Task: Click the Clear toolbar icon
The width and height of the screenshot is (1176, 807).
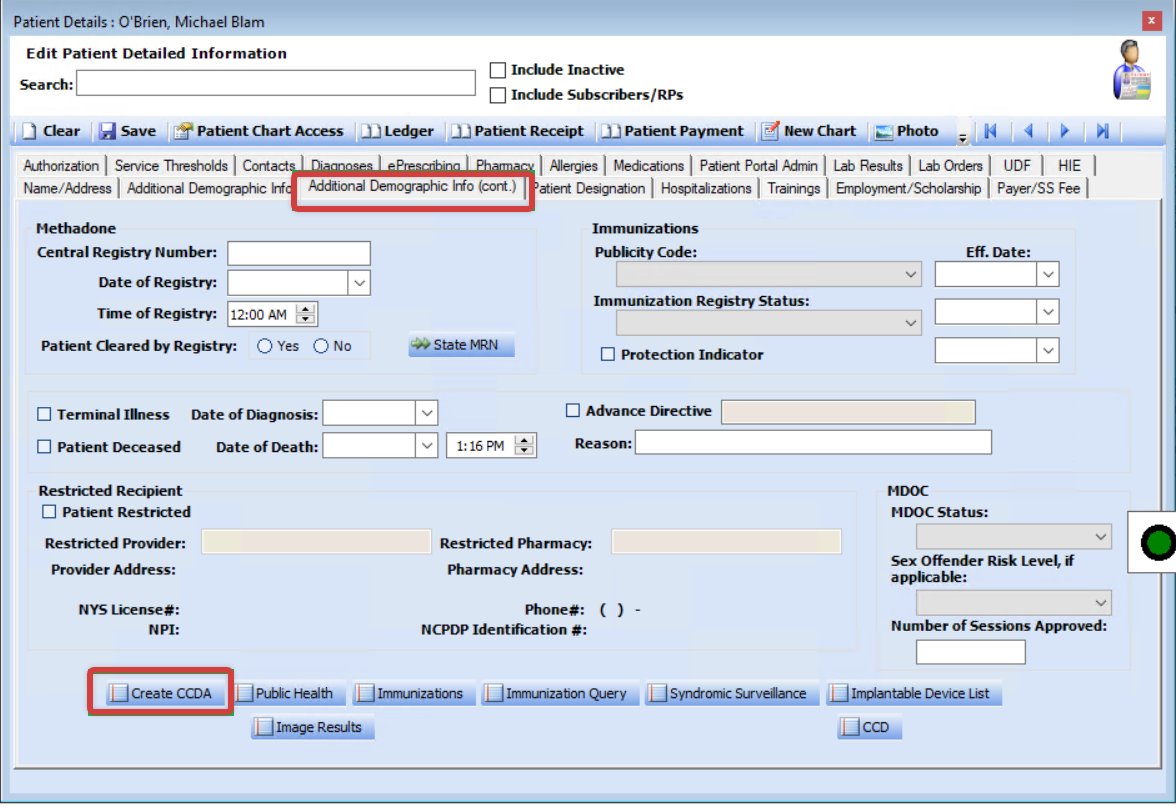Action: click(50, 131)
